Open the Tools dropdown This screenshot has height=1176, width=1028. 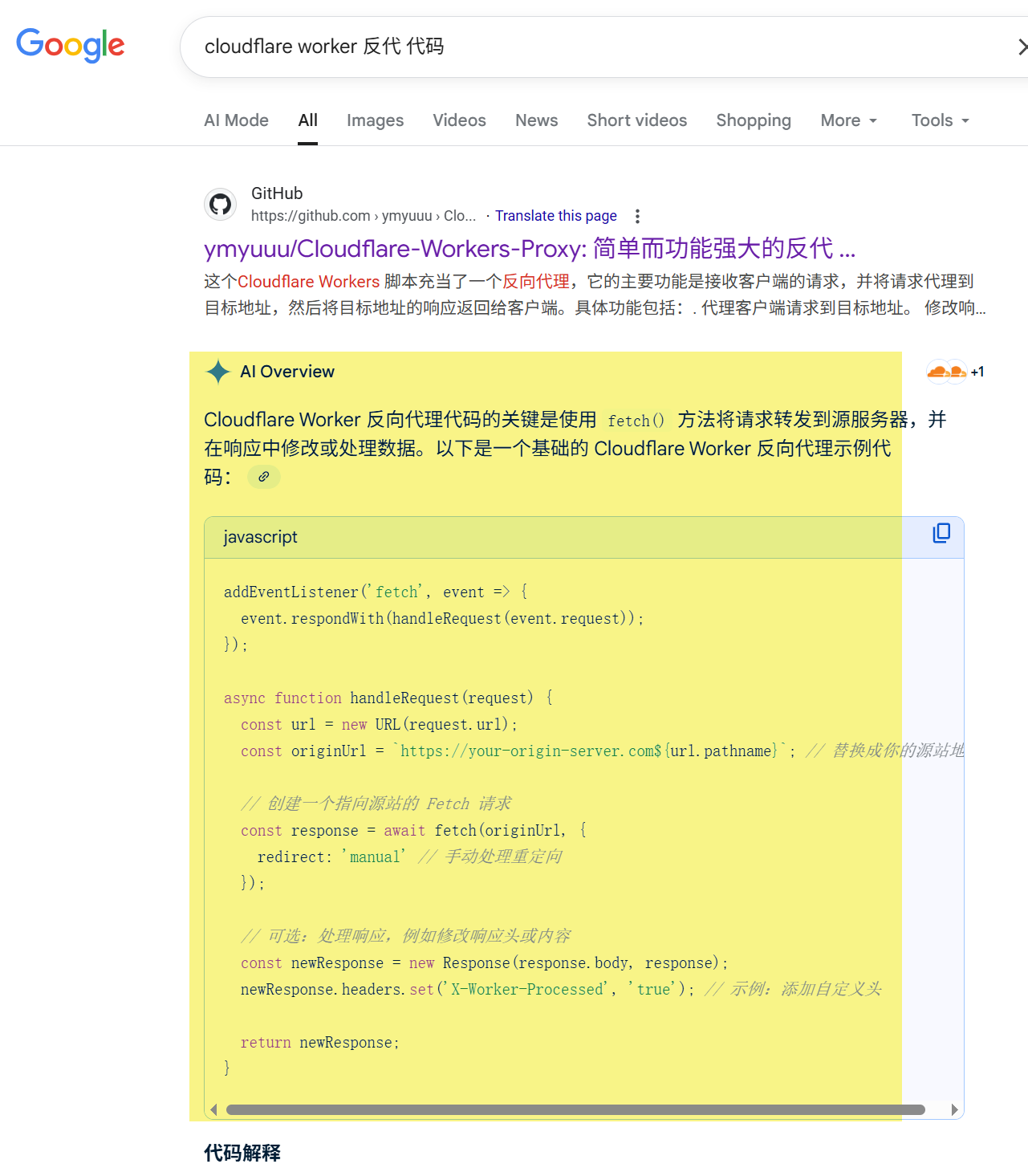[x=940, y=120]
